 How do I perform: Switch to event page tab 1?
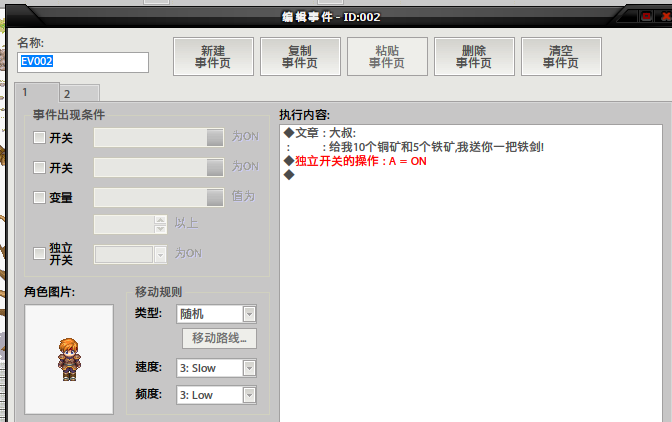tap(36, 92)
